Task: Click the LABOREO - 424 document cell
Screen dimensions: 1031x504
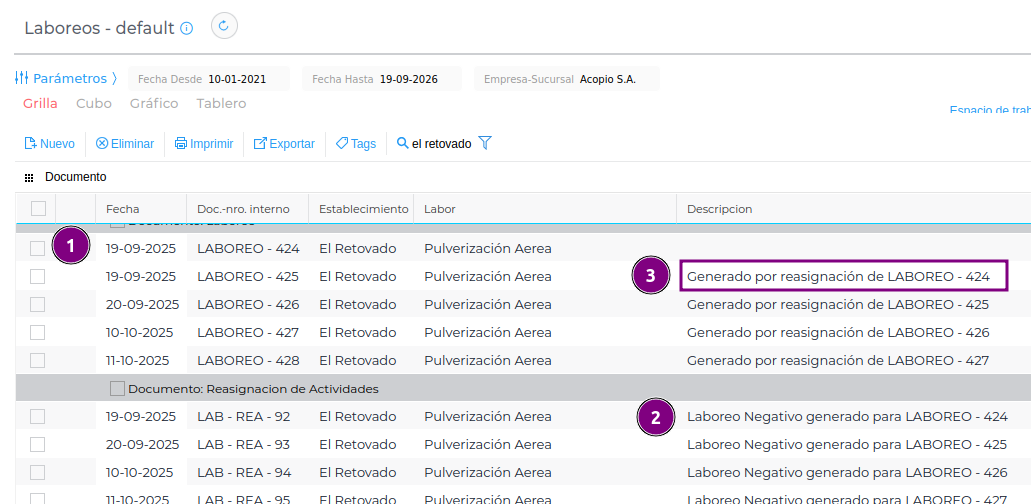Action: 248,248
